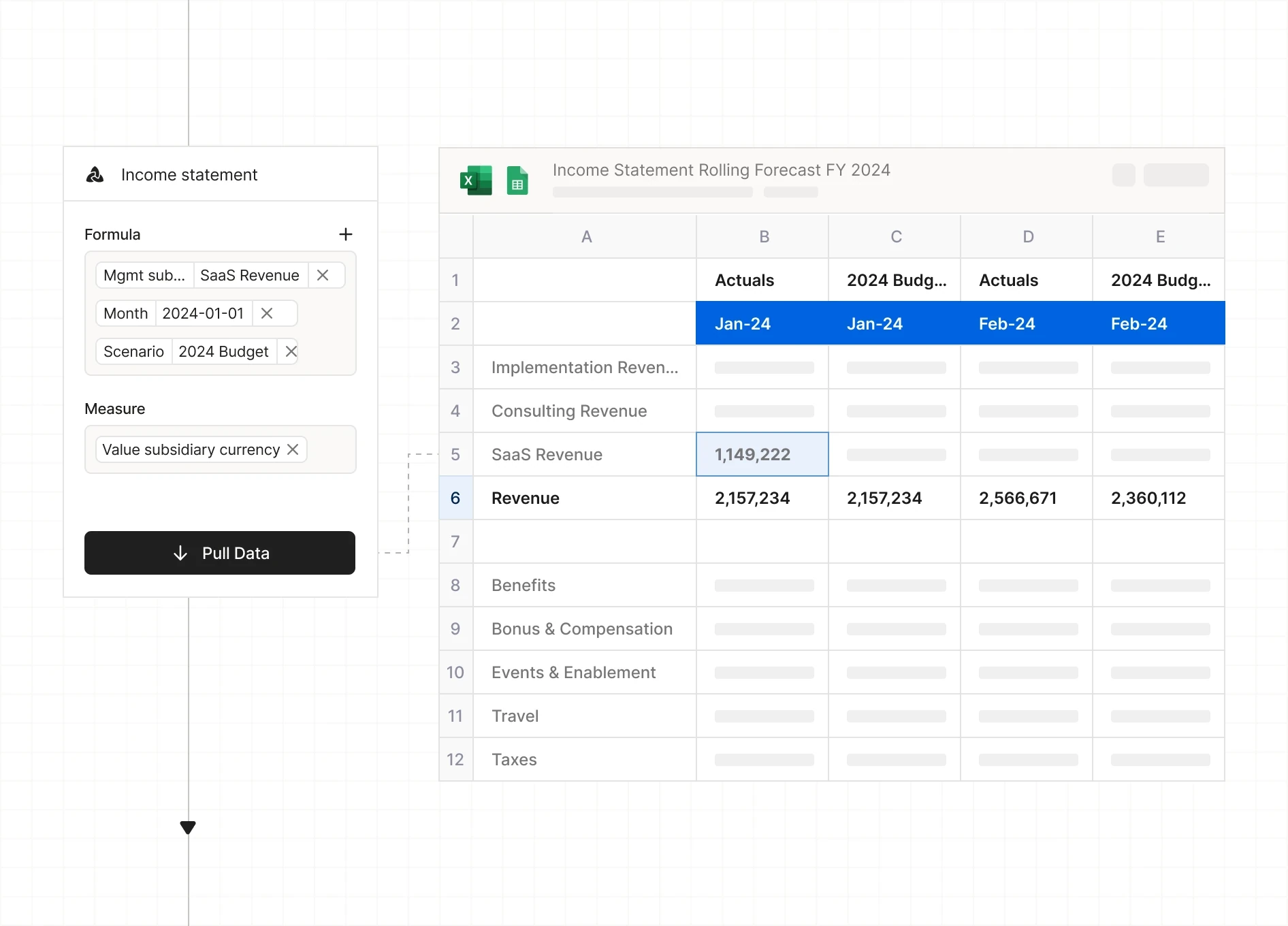Open the Month dimension chip
The width and height of the screenshot is (1288, 926).
(x=126, y=313)
